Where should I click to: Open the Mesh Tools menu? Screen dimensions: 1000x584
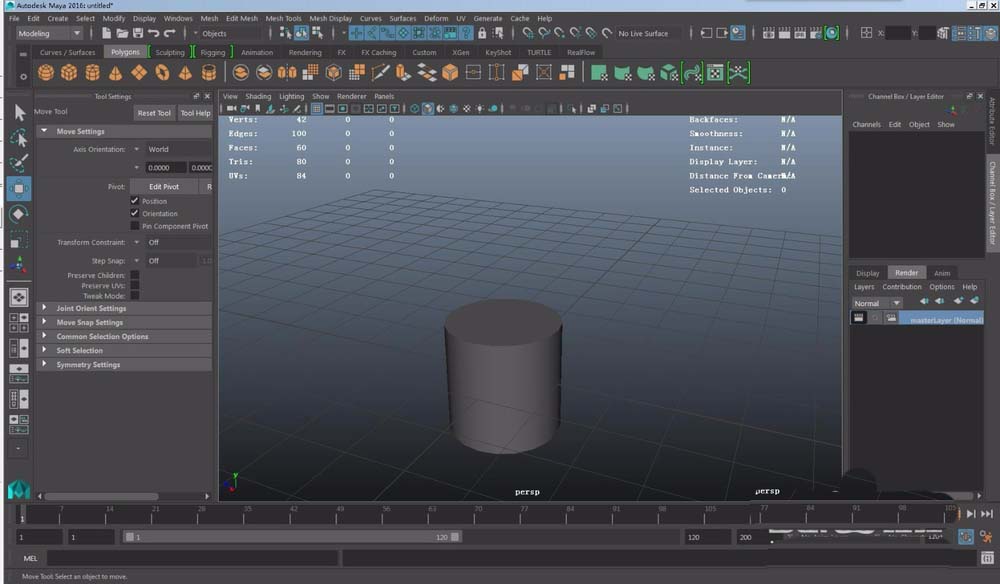[x=283, y=18]
